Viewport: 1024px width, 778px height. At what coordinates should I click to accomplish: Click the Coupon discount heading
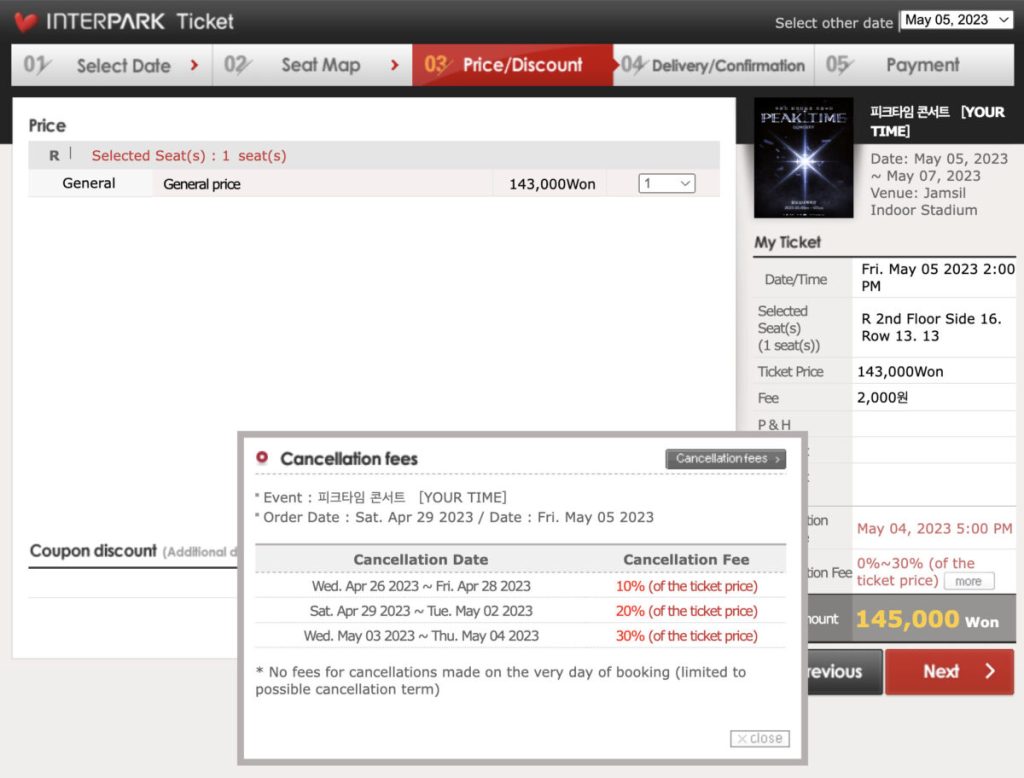pos(93,551)
